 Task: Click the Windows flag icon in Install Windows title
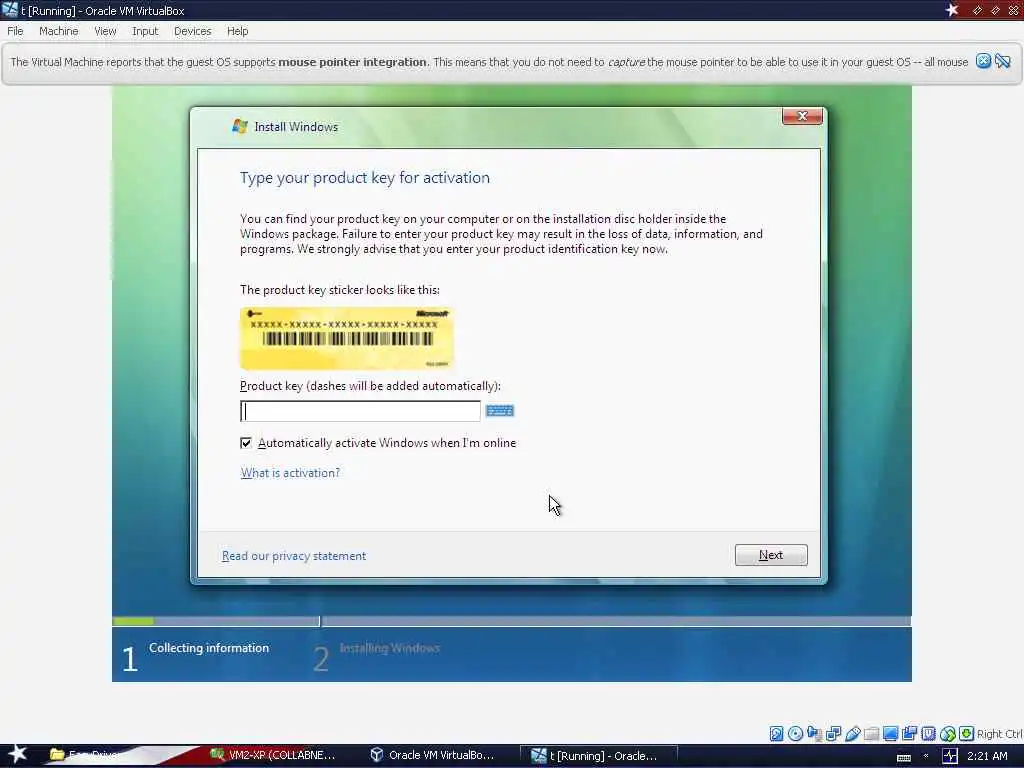point(240,126)
